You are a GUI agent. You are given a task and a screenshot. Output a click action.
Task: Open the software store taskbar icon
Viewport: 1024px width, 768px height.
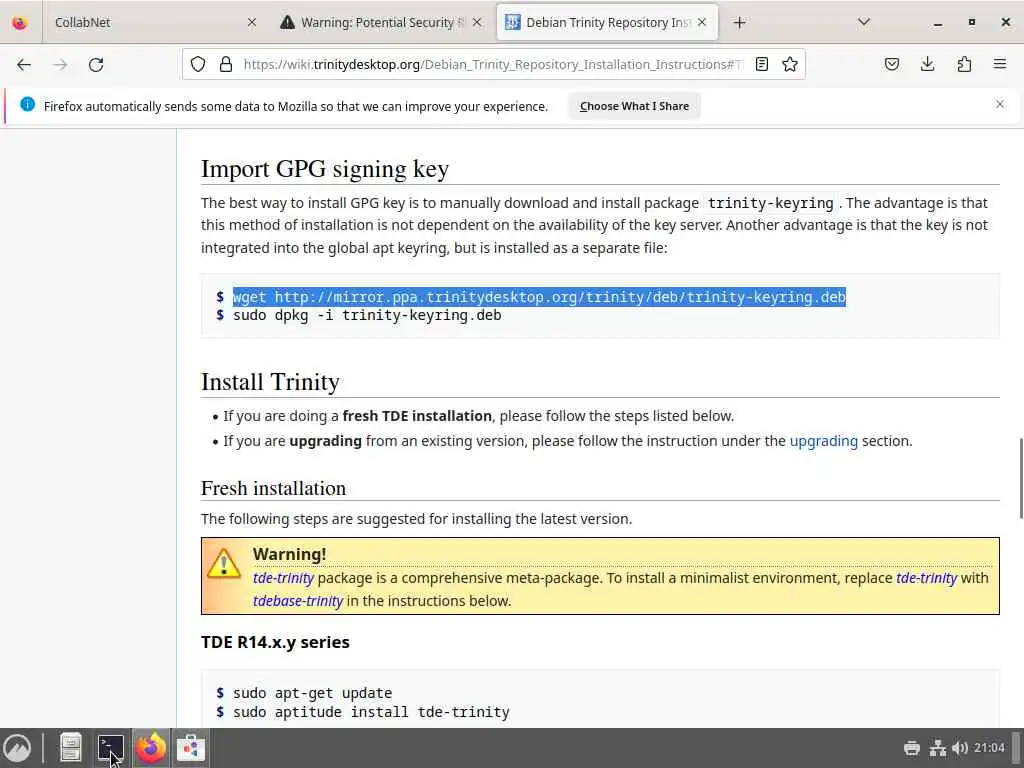(191, 748)
